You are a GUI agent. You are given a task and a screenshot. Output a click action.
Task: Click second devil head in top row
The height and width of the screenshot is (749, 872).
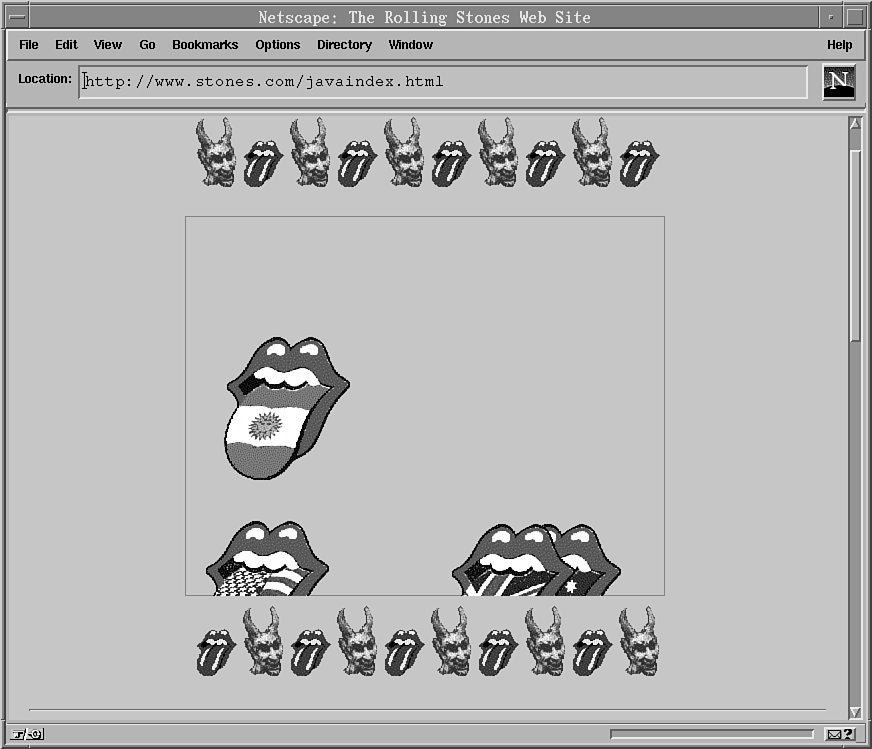309,152
